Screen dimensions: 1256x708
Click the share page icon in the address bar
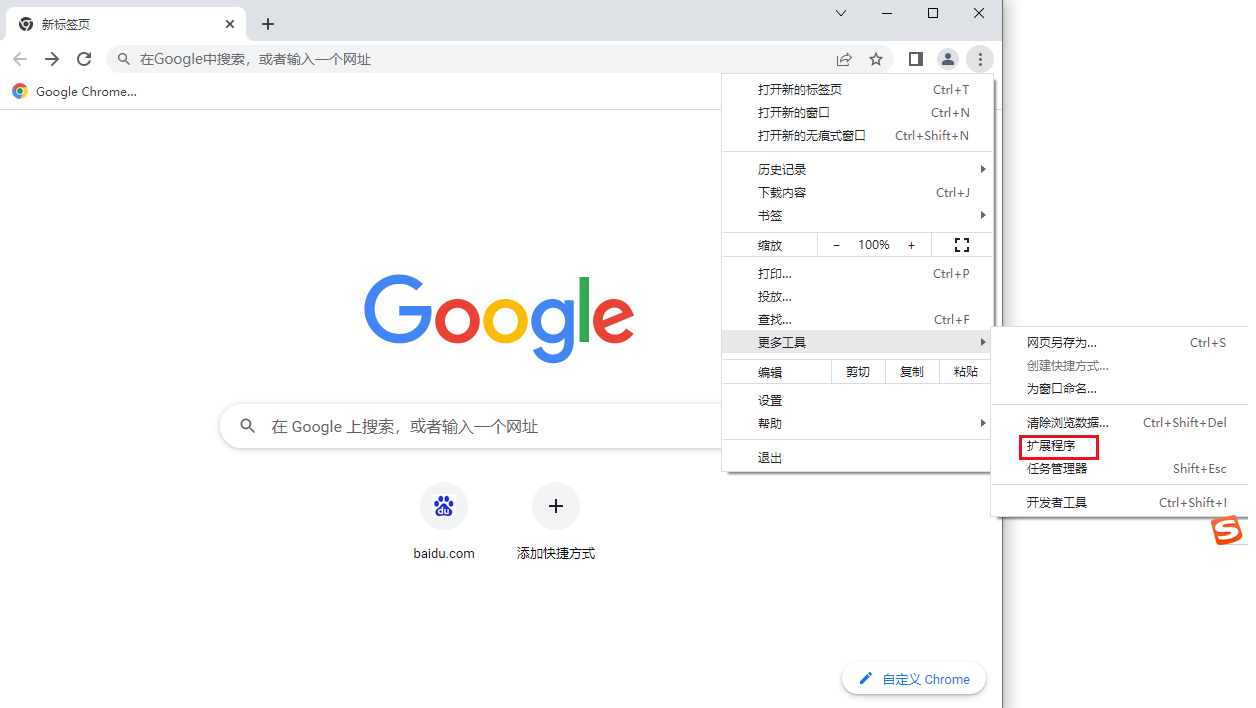tap(844, 59)
